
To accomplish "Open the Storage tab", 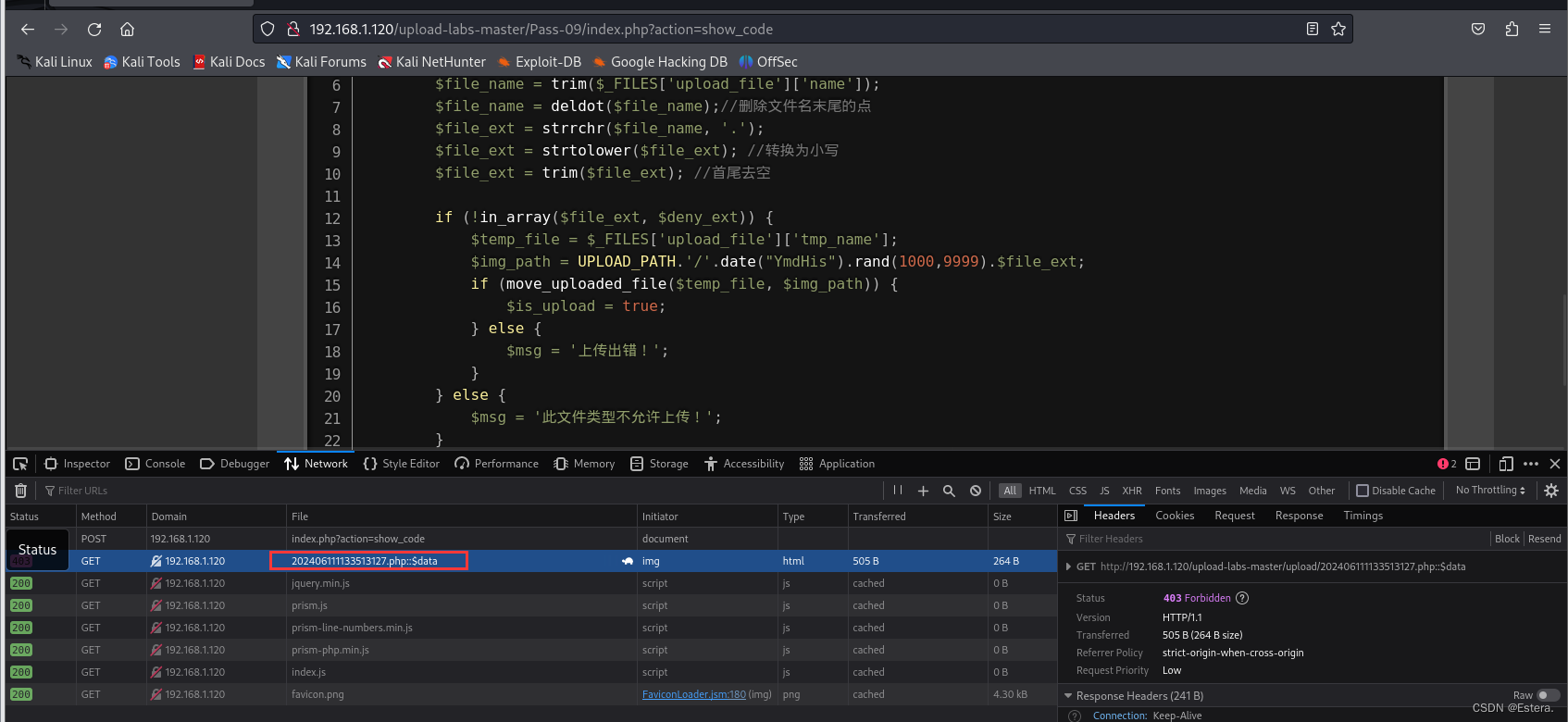I will tap(659, 464).
